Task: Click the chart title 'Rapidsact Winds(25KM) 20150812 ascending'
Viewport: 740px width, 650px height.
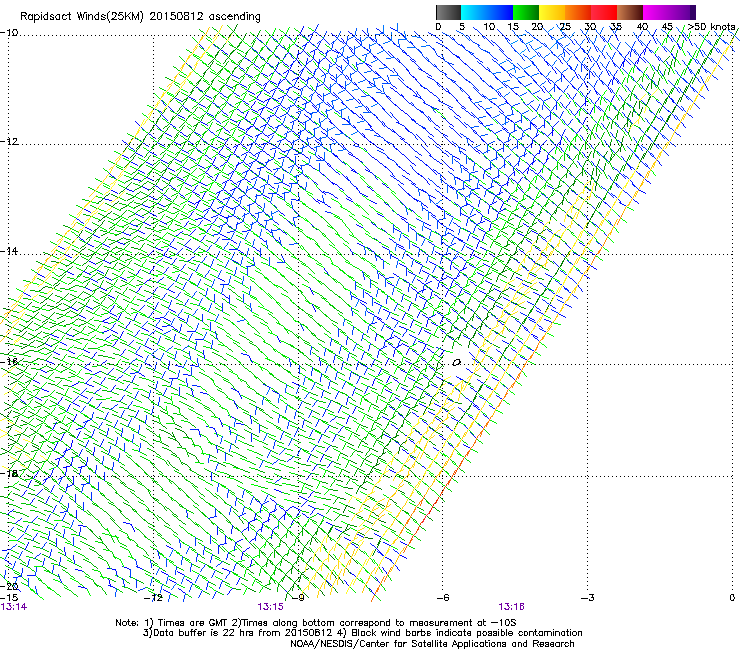Action: tap(140, 17)
